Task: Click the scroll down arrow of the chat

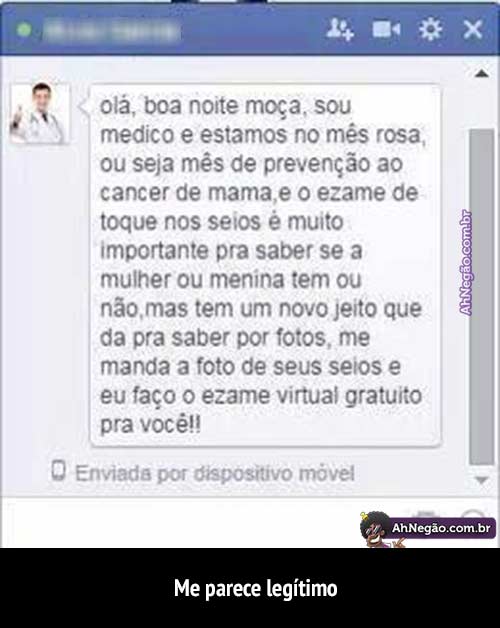Action: point(482,479)
